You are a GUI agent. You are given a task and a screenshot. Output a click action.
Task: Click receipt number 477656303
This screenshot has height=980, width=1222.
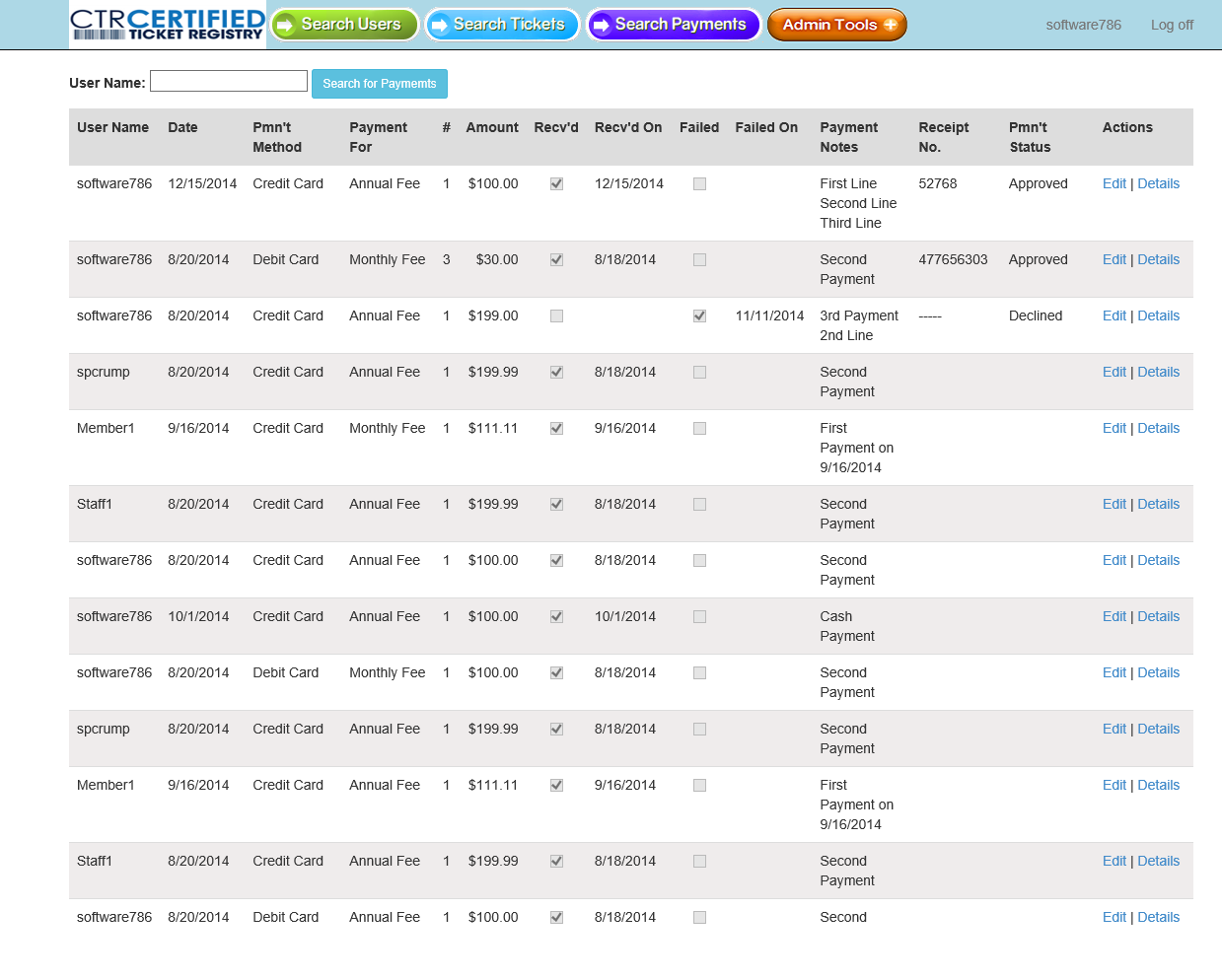pyautogui.click(x=953, y=259)
